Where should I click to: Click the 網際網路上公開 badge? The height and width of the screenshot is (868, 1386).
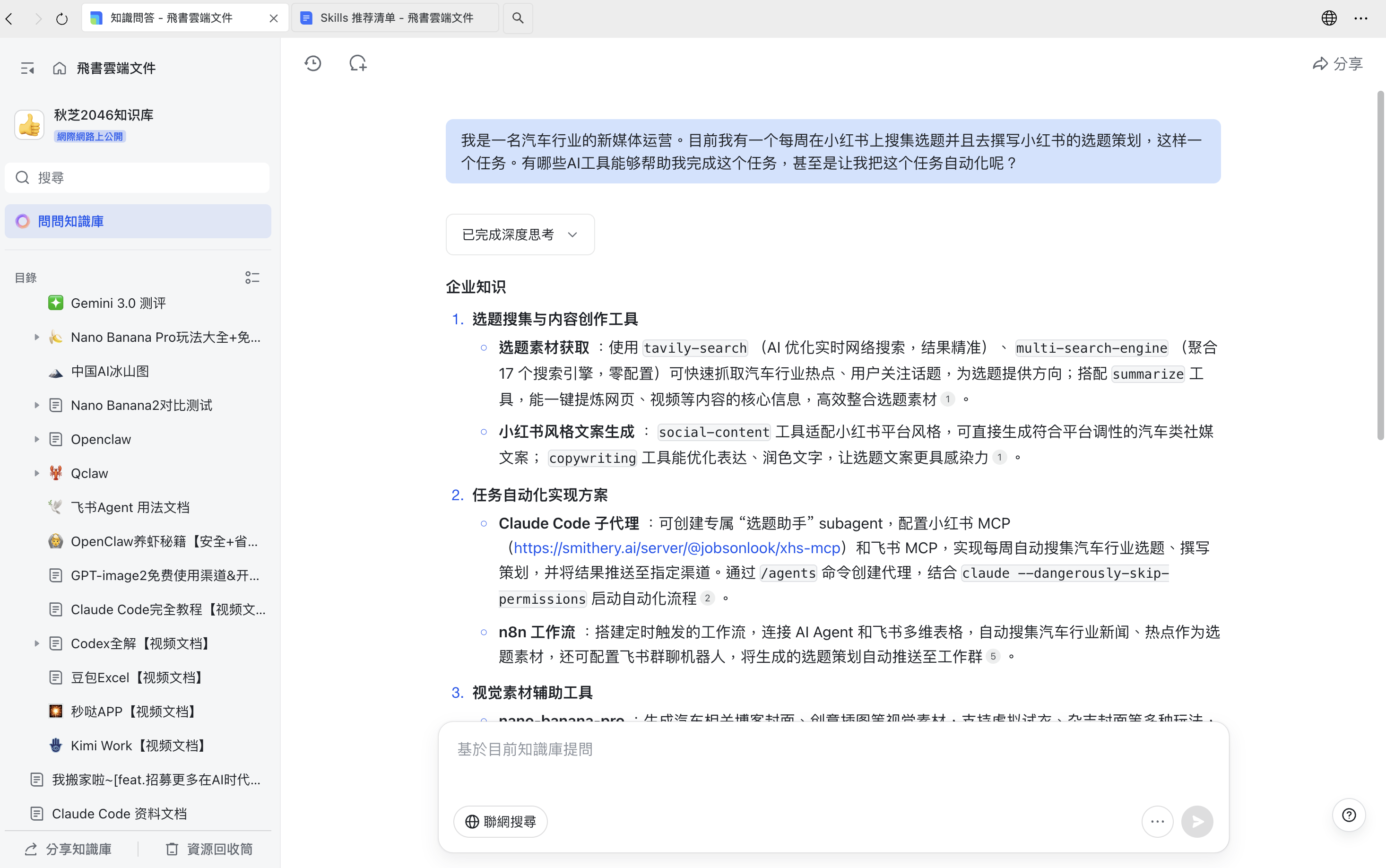(x=89, y=137)
